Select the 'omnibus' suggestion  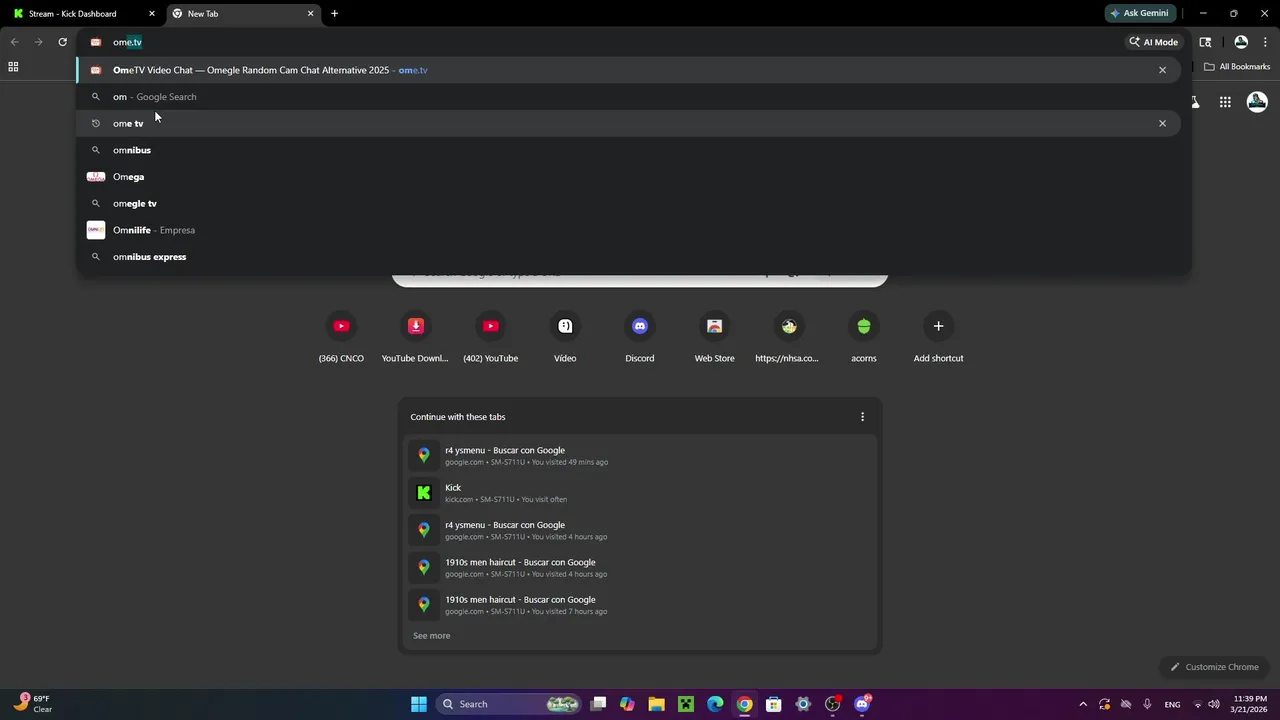[628, 150]
